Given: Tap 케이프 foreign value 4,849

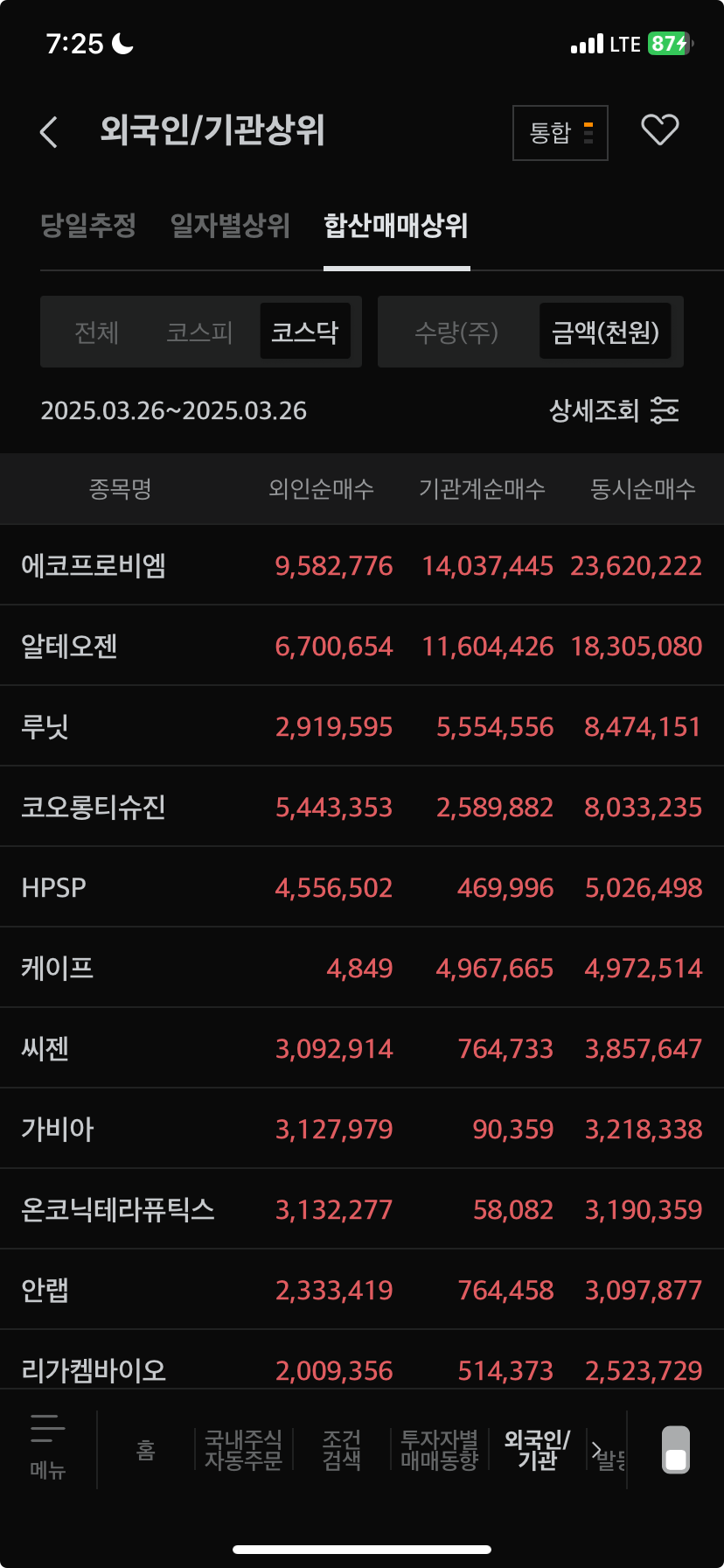Looking at the screenshot, I should [x=359, y=969].
